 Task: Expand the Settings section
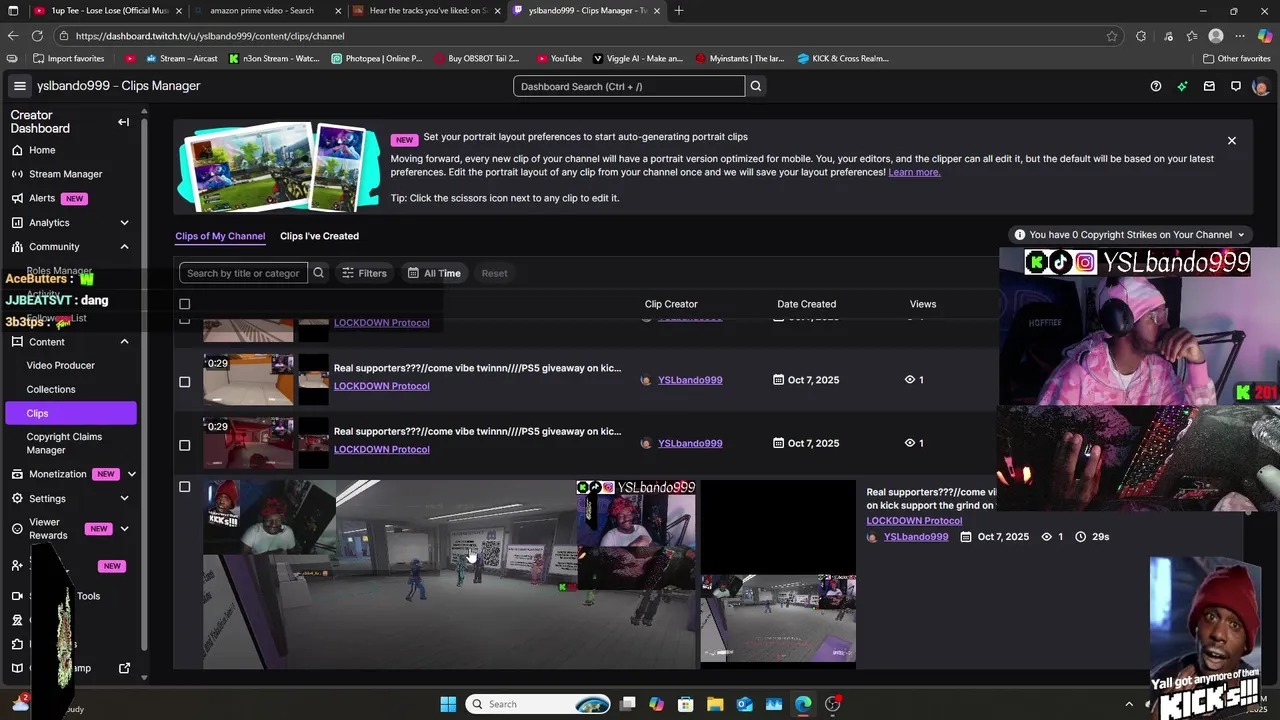(124, 498)
